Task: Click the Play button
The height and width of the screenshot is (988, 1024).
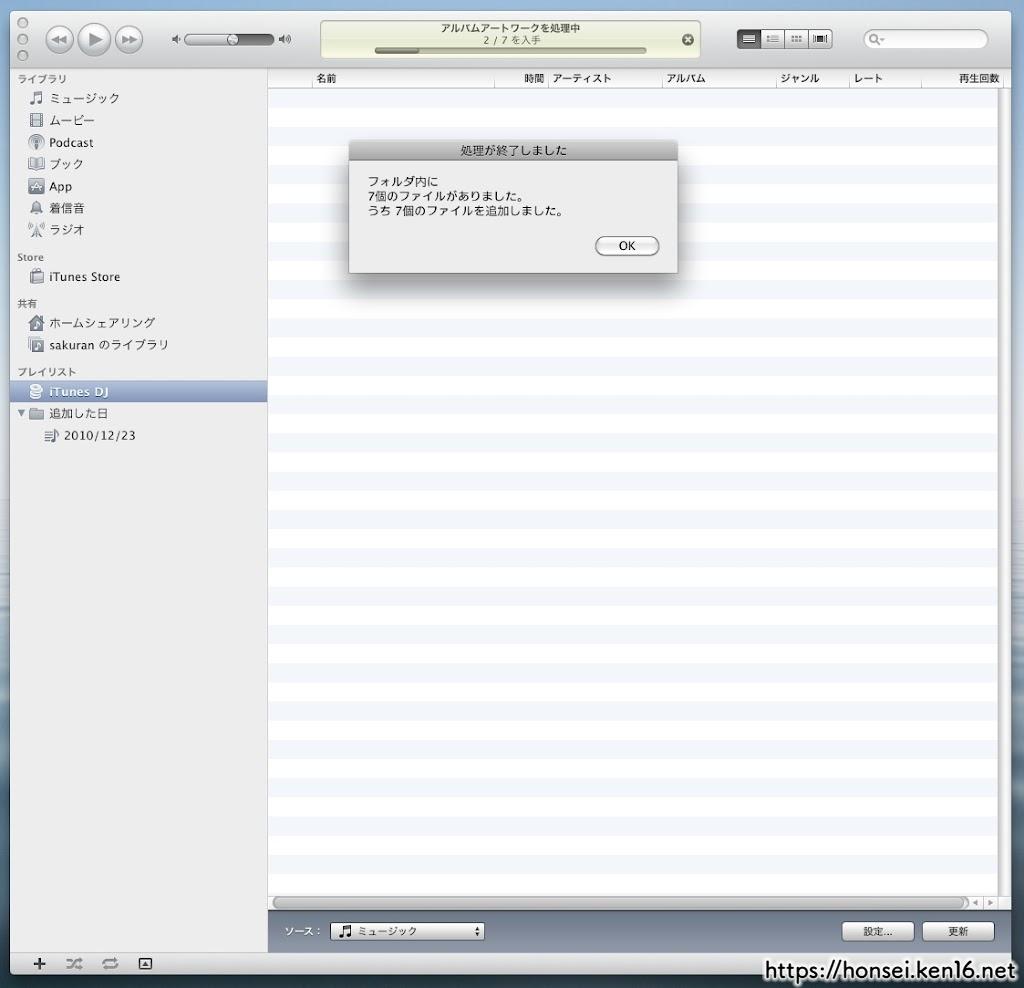Action: (94, 39)
